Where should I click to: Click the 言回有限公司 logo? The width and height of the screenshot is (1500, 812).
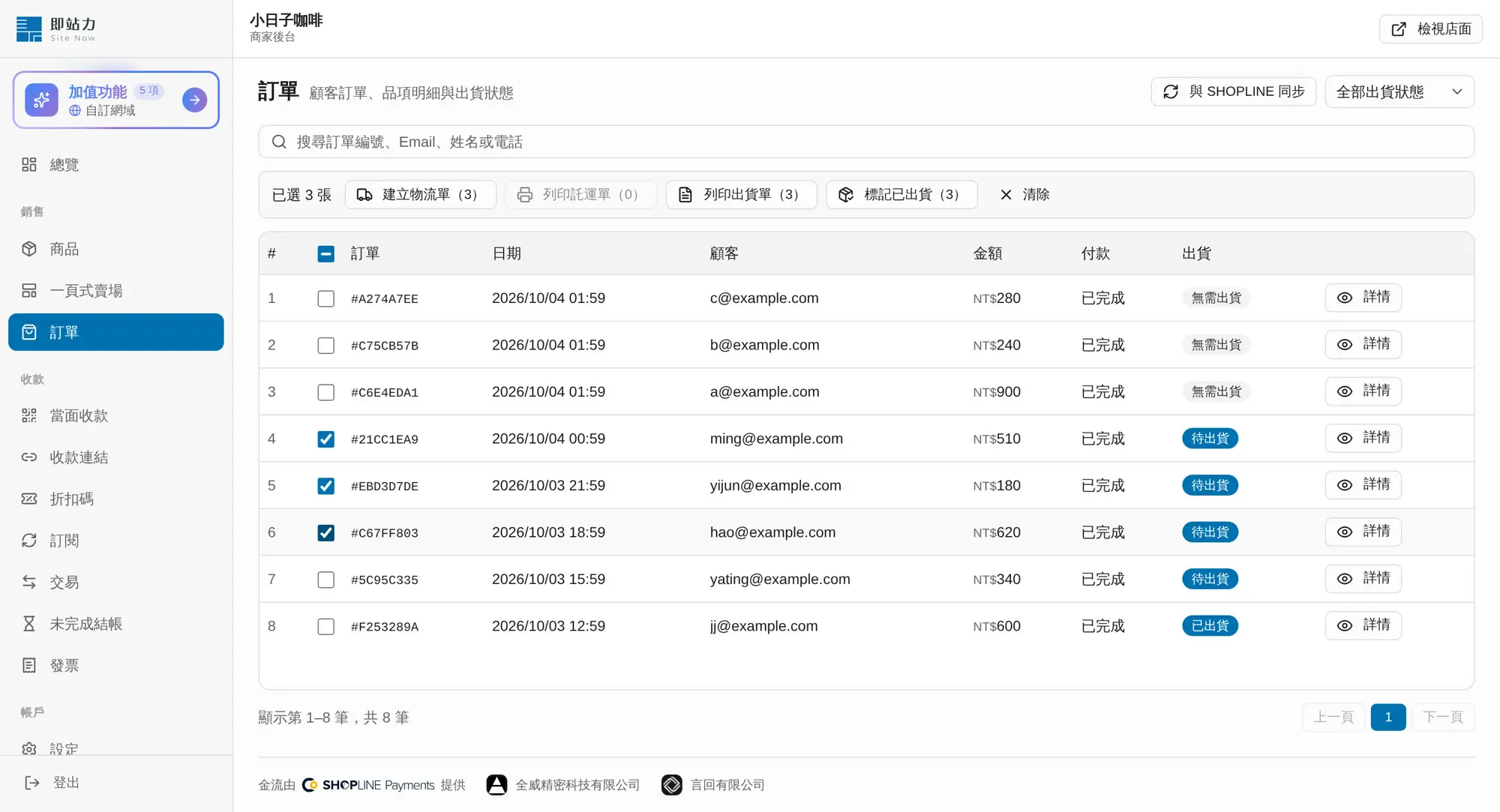pos(672,785)
